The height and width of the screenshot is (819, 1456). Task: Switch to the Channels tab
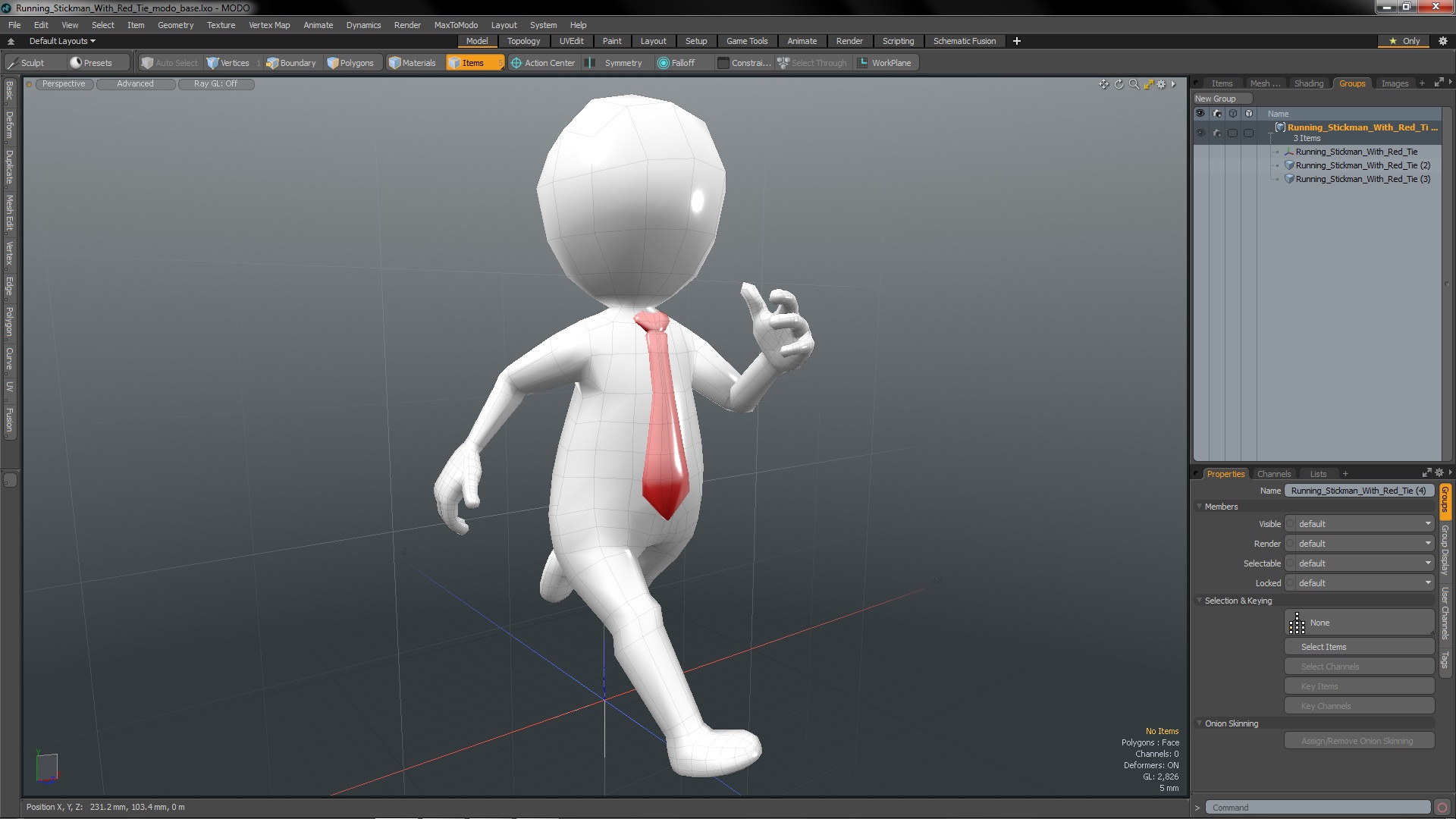(1273, 474)
